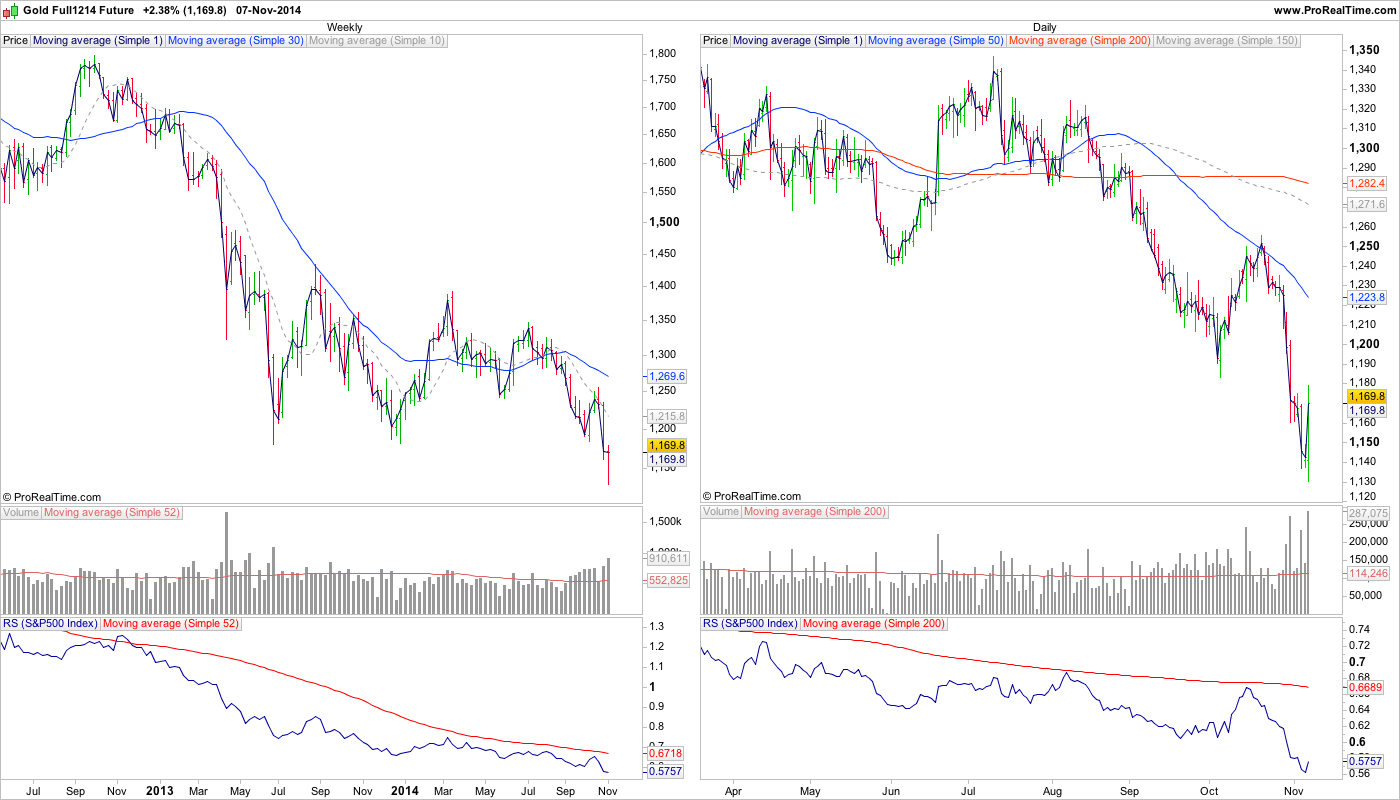Click the Price label on weekly chart

(16, 41)
